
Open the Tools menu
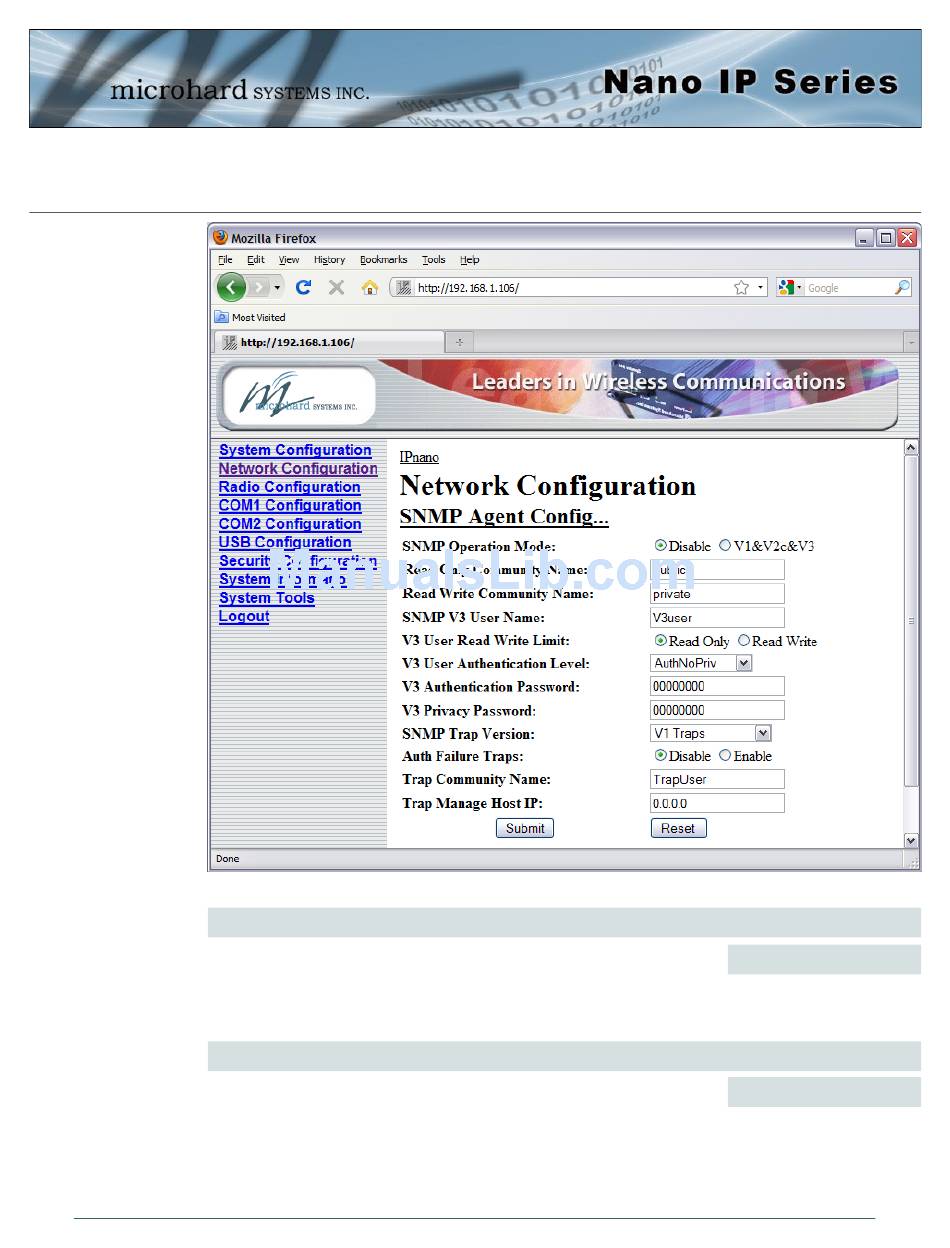[x=433, y=260]
